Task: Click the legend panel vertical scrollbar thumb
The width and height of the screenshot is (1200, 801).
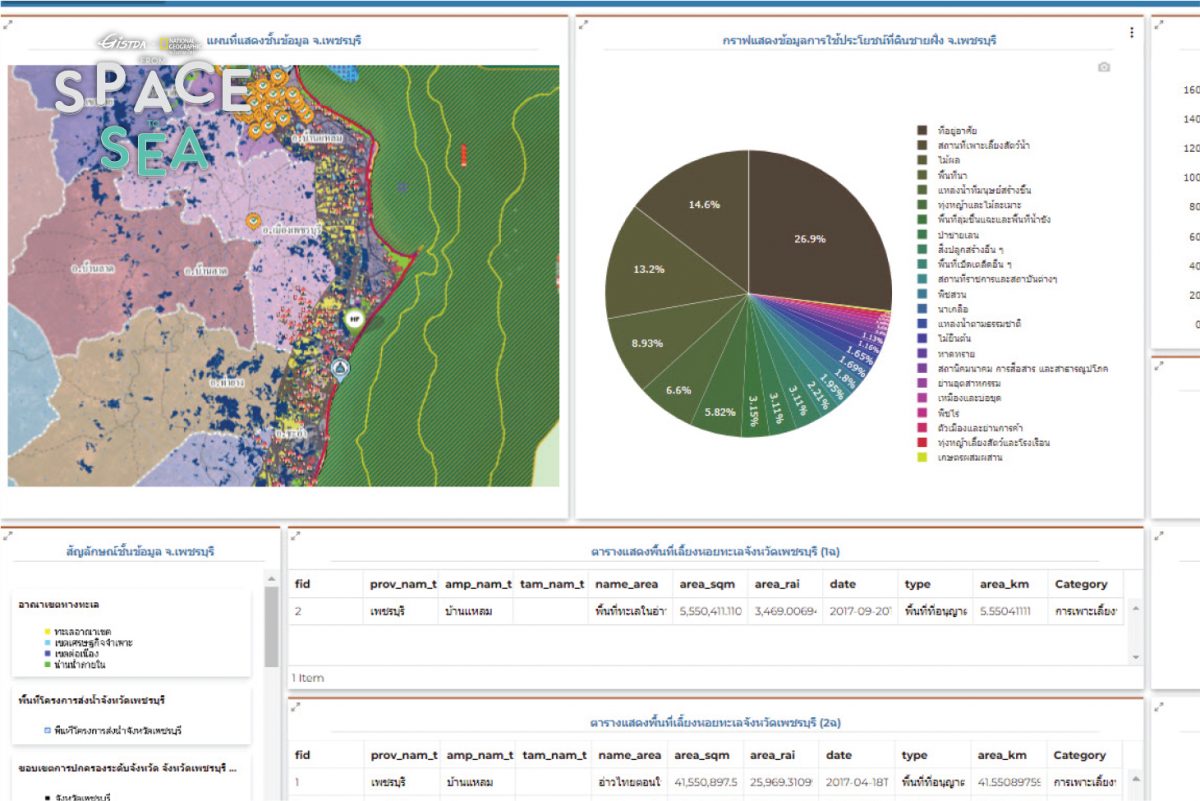Action: (x=271, y=627)
